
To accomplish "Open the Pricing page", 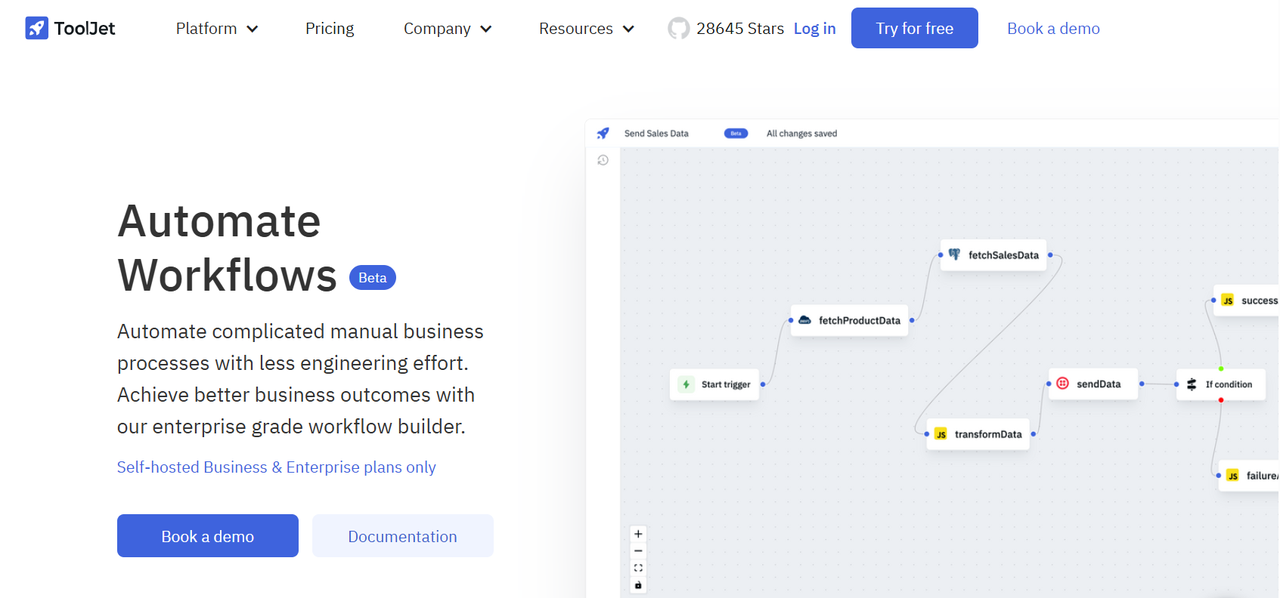I will click(329, 28).
